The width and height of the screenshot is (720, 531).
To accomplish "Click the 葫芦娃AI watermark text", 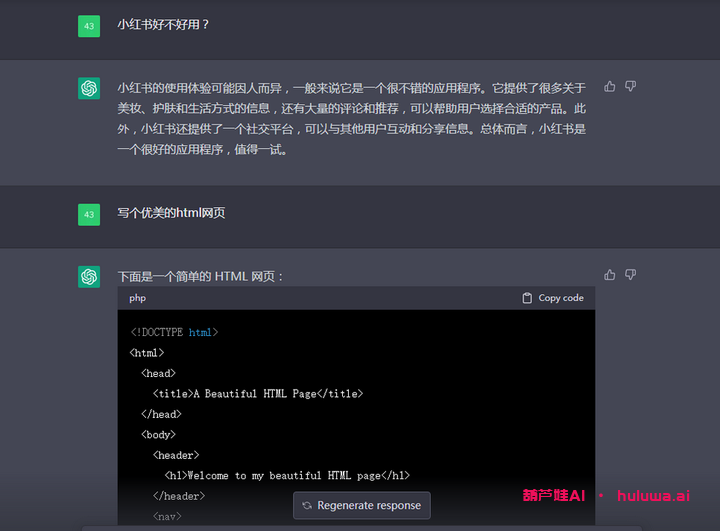I will (x=553, y=495).
